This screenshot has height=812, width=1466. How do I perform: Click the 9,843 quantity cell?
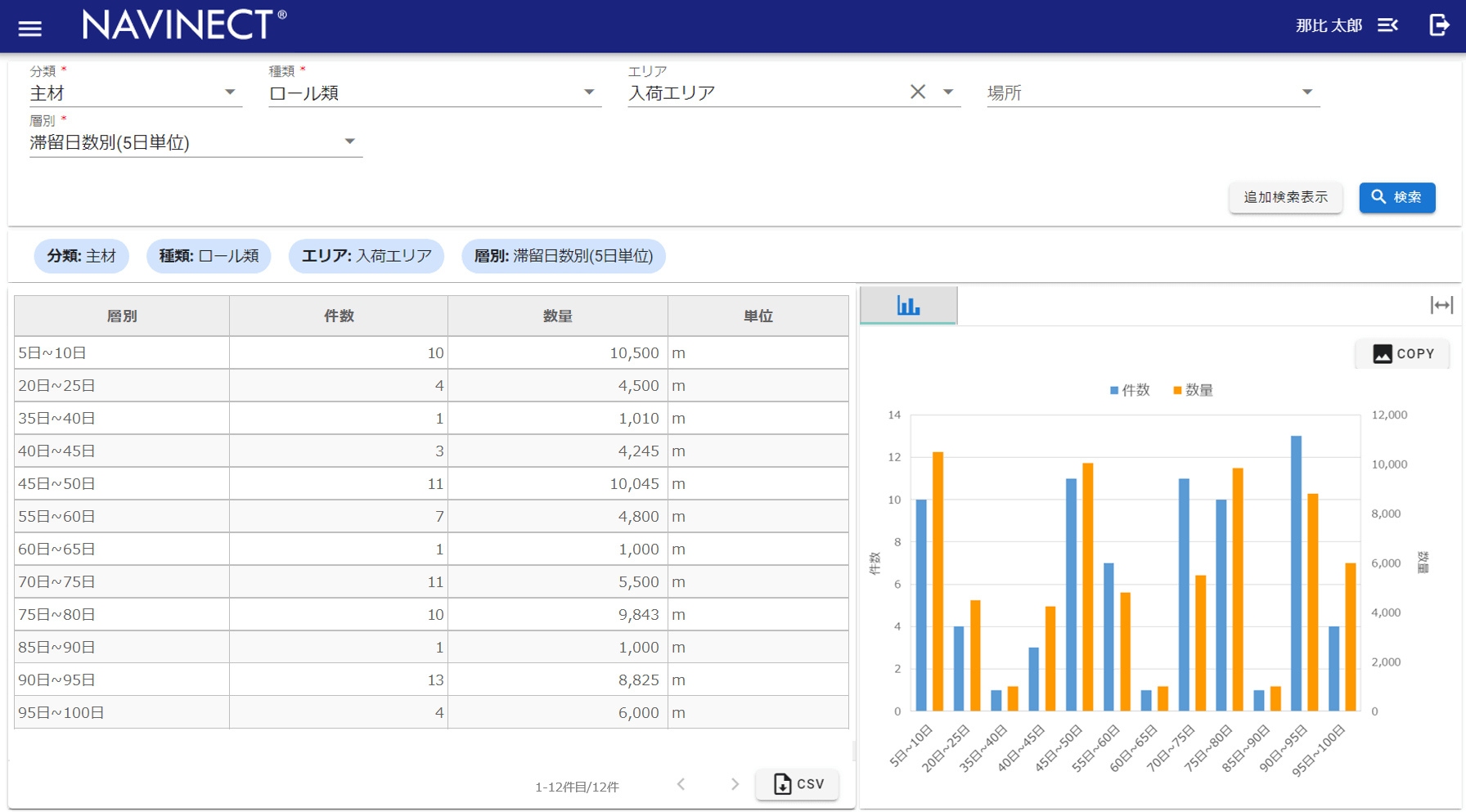[558, 614]
